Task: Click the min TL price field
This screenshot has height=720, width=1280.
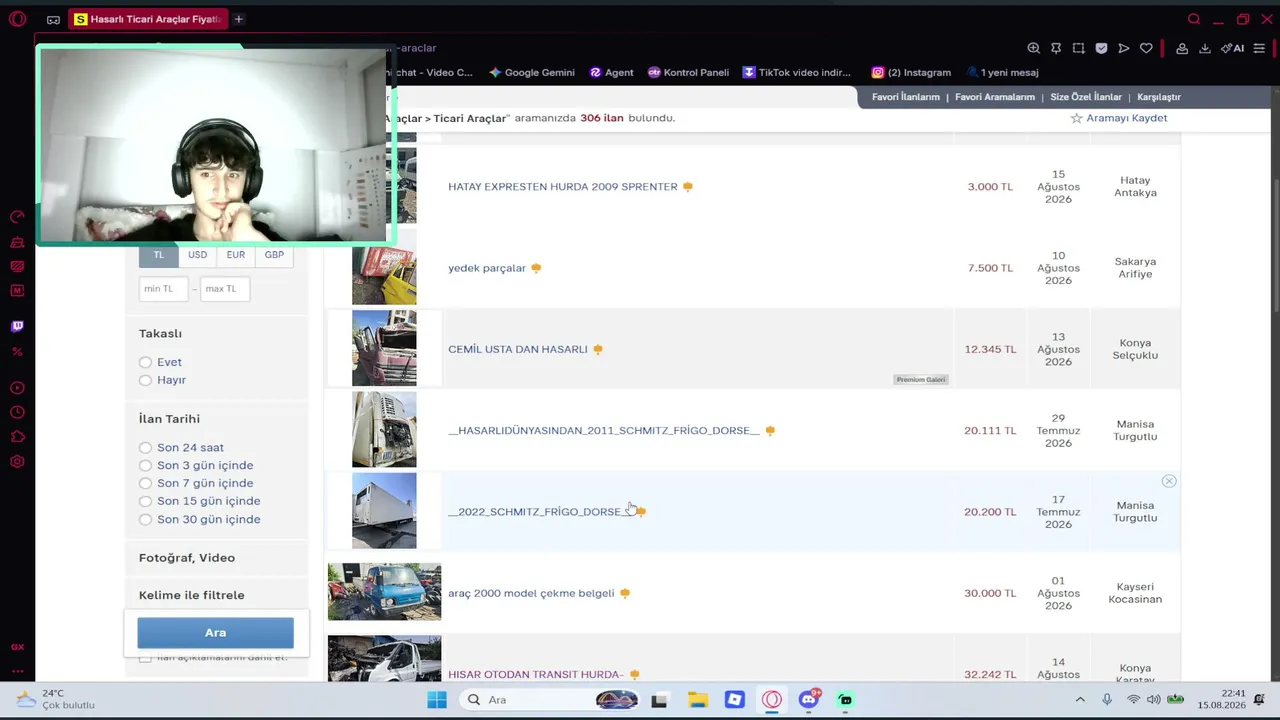Action: pyautogui.click(x=164, y=289)
